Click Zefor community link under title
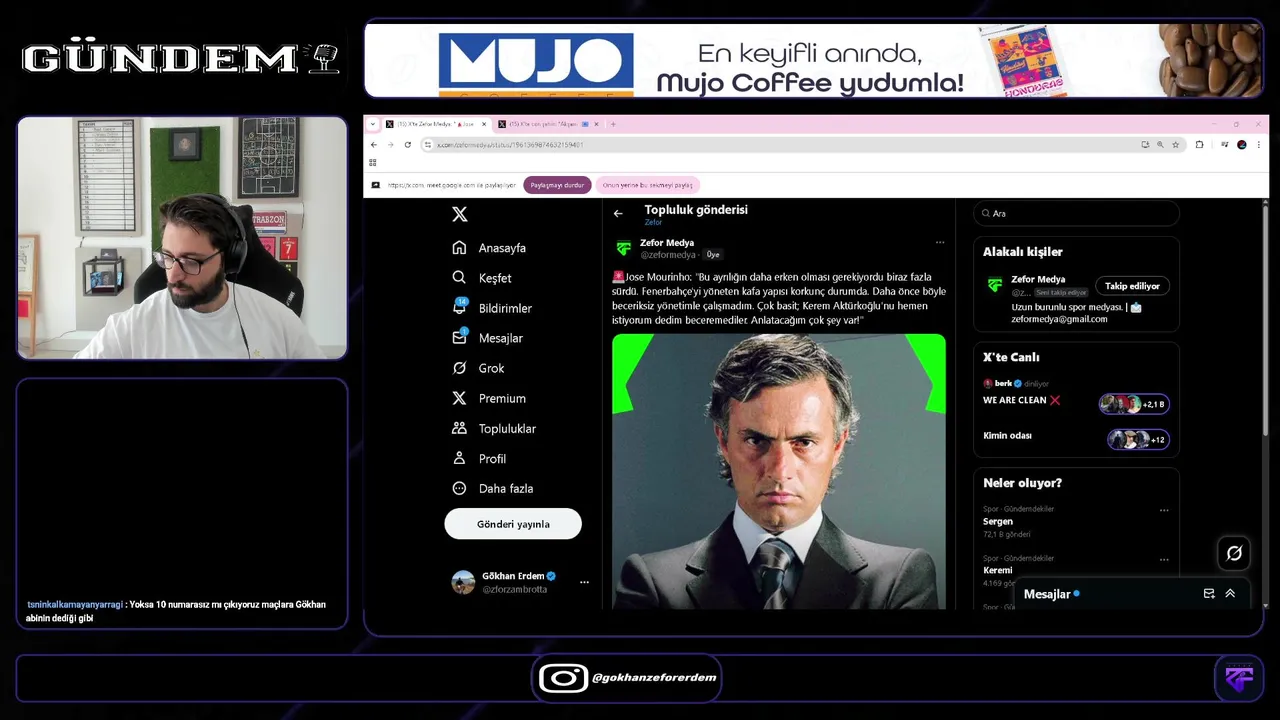Screen dimensions: 1280x720 point(653,222)
